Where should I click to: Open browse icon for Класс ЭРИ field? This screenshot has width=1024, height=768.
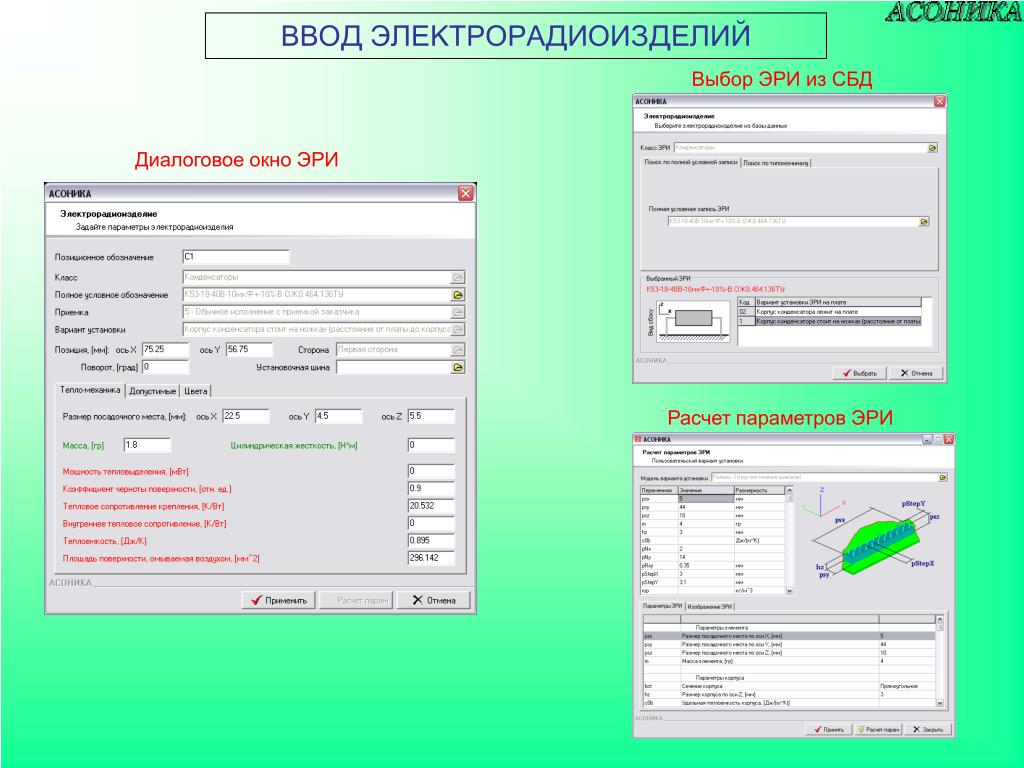(933, 148)
